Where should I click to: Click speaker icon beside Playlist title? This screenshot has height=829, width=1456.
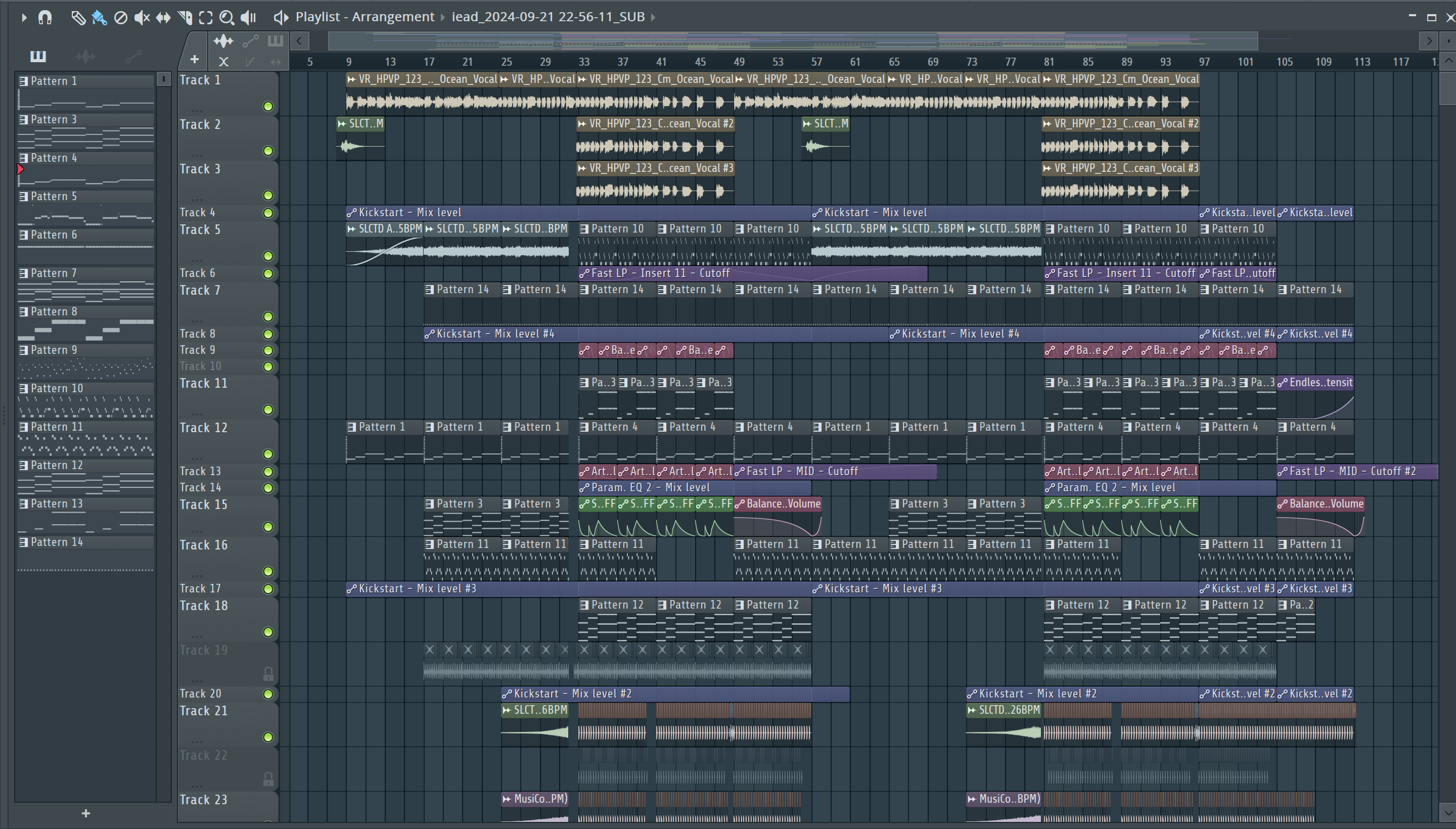[x=280, y=18]
